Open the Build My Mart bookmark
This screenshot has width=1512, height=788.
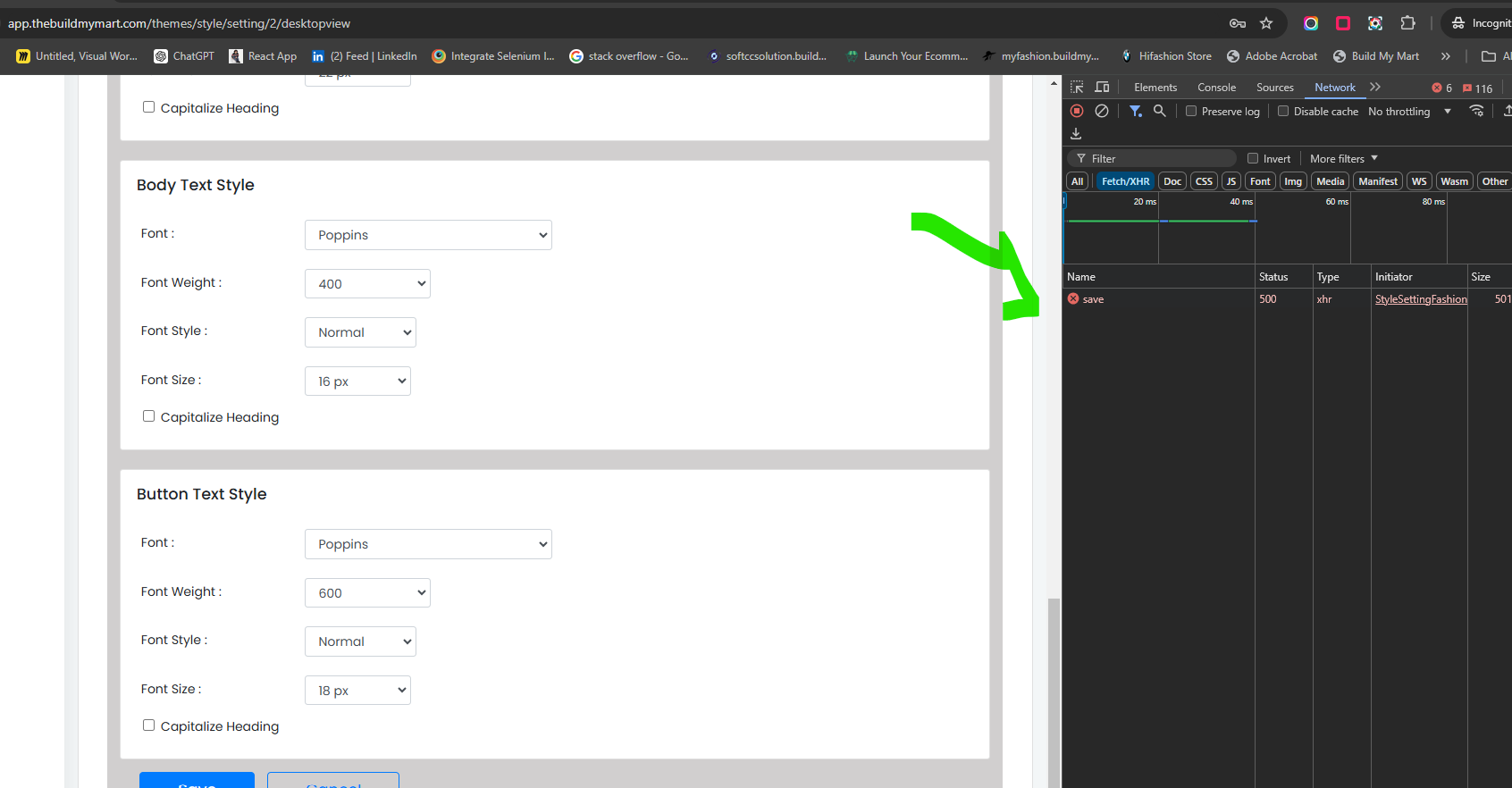click(x=1376, y=56)
